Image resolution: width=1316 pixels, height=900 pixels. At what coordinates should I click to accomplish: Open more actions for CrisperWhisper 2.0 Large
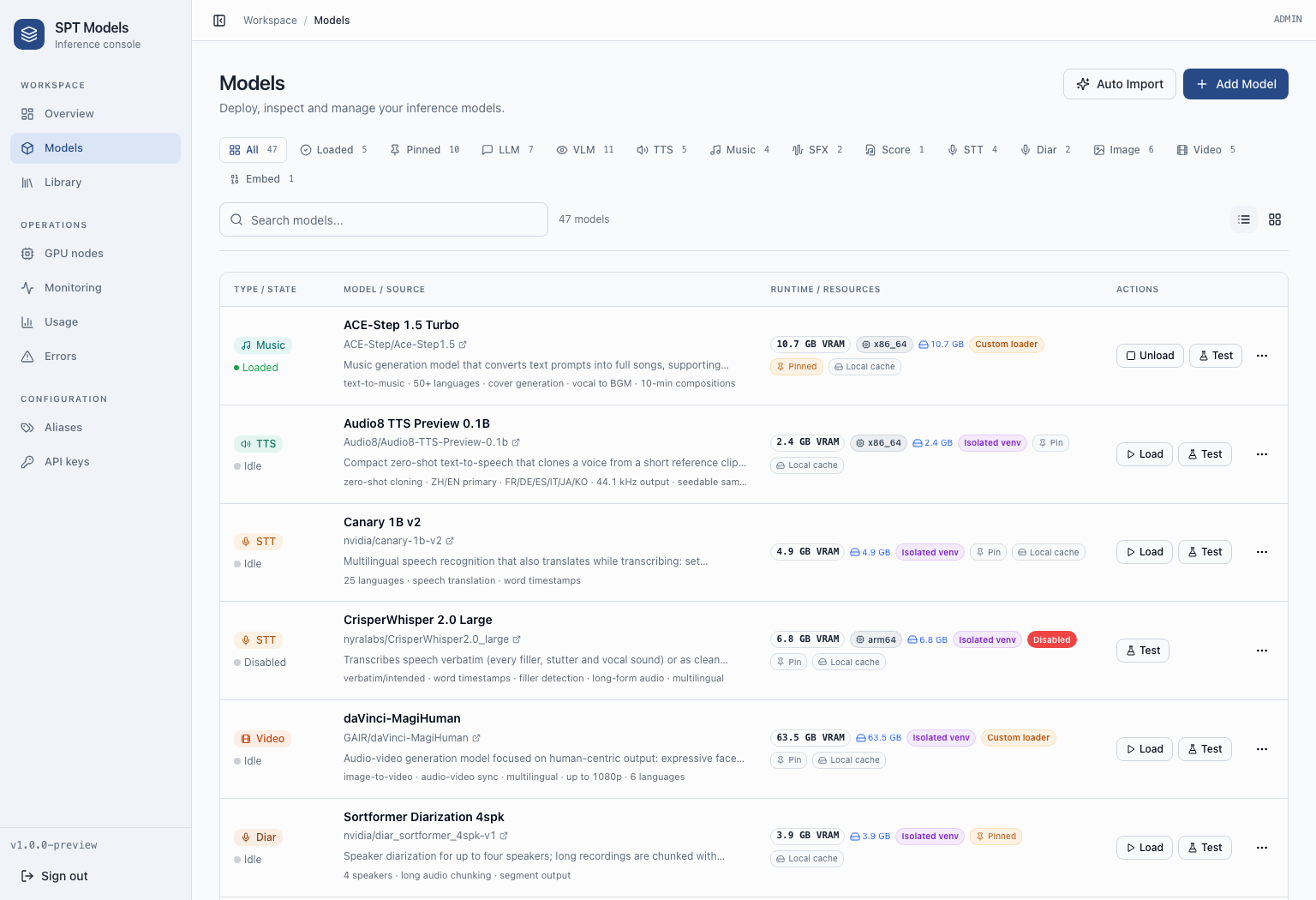pos(1262,651)
